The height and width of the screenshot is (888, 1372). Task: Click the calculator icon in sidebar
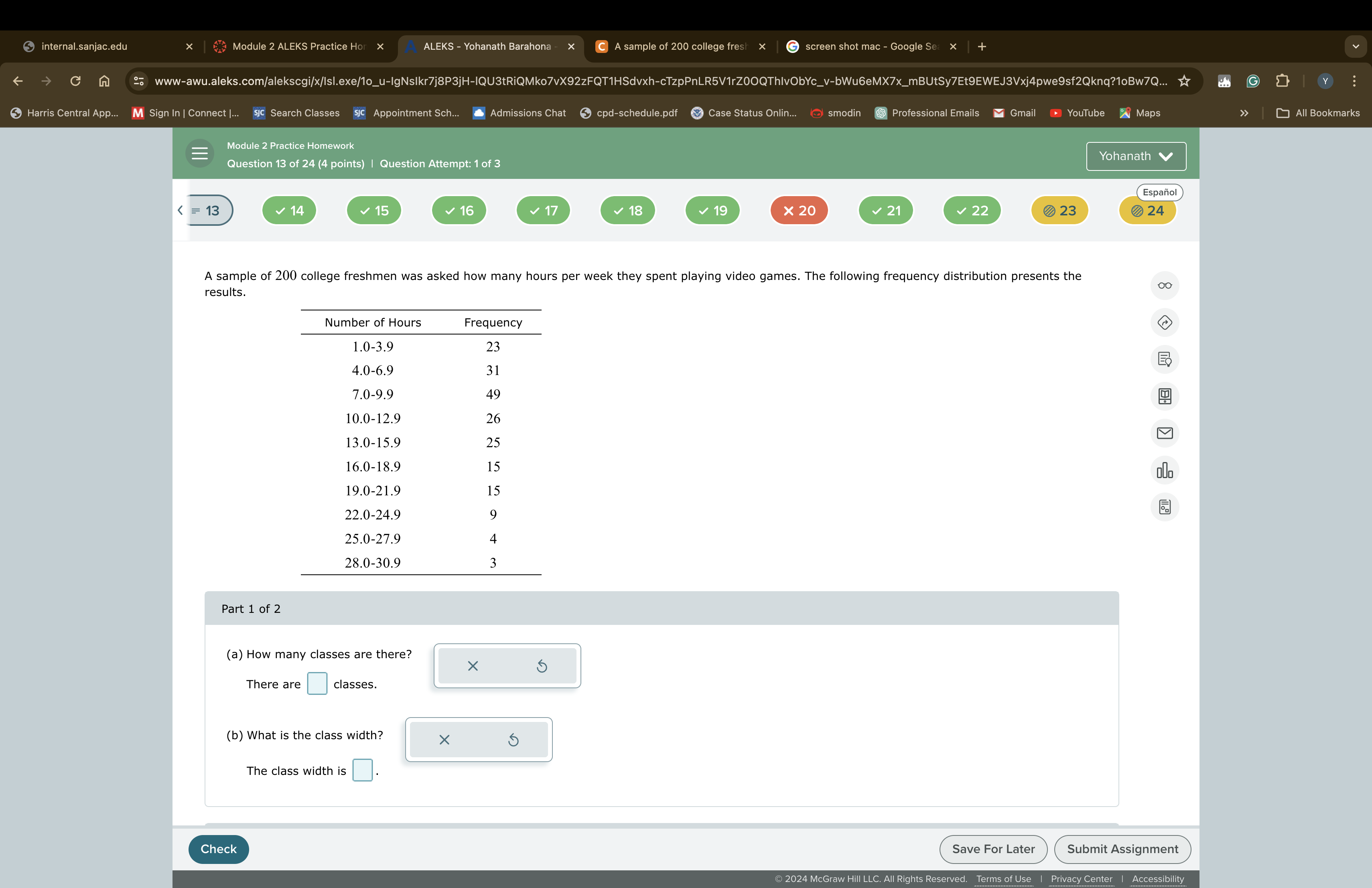click(x=1164, y=507)
